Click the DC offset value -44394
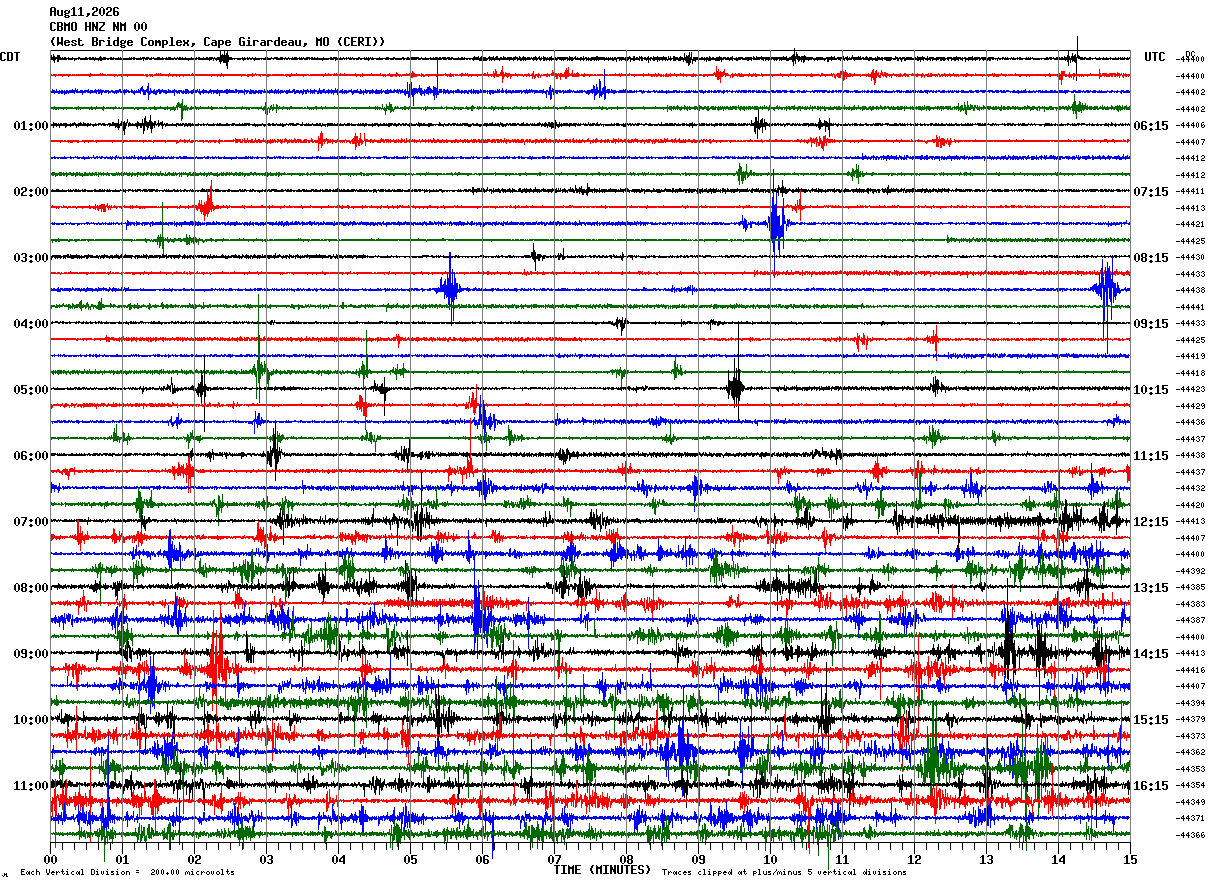This screenshot has width=1210, height=886. [x=1191, y=703]
